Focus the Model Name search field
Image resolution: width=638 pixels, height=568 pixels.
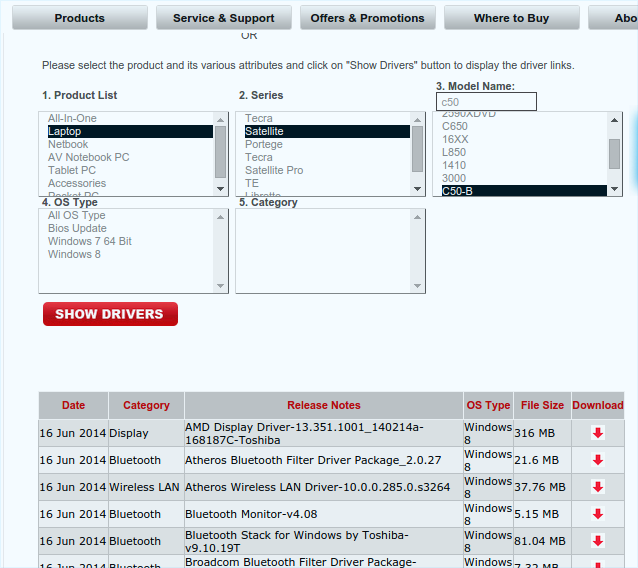[x=486, y=102]
